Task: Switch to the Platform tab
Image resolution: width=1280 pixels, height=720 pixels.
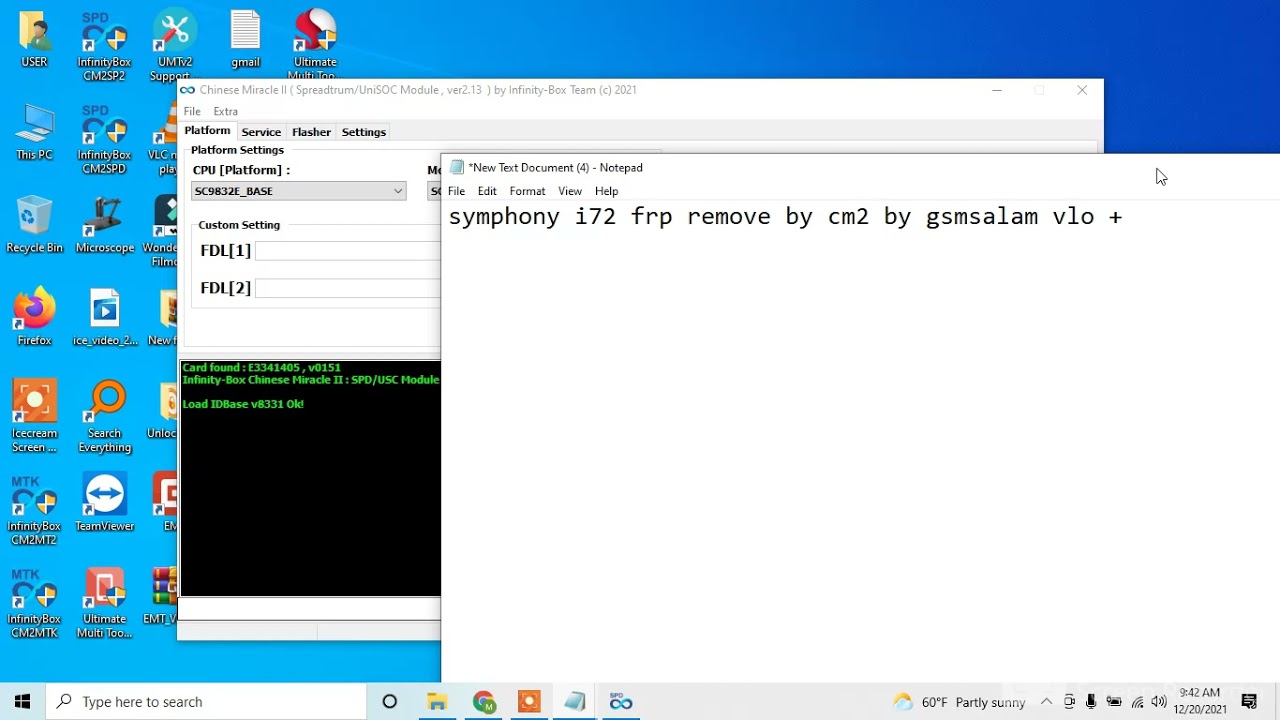Action: tap(207, 131)
